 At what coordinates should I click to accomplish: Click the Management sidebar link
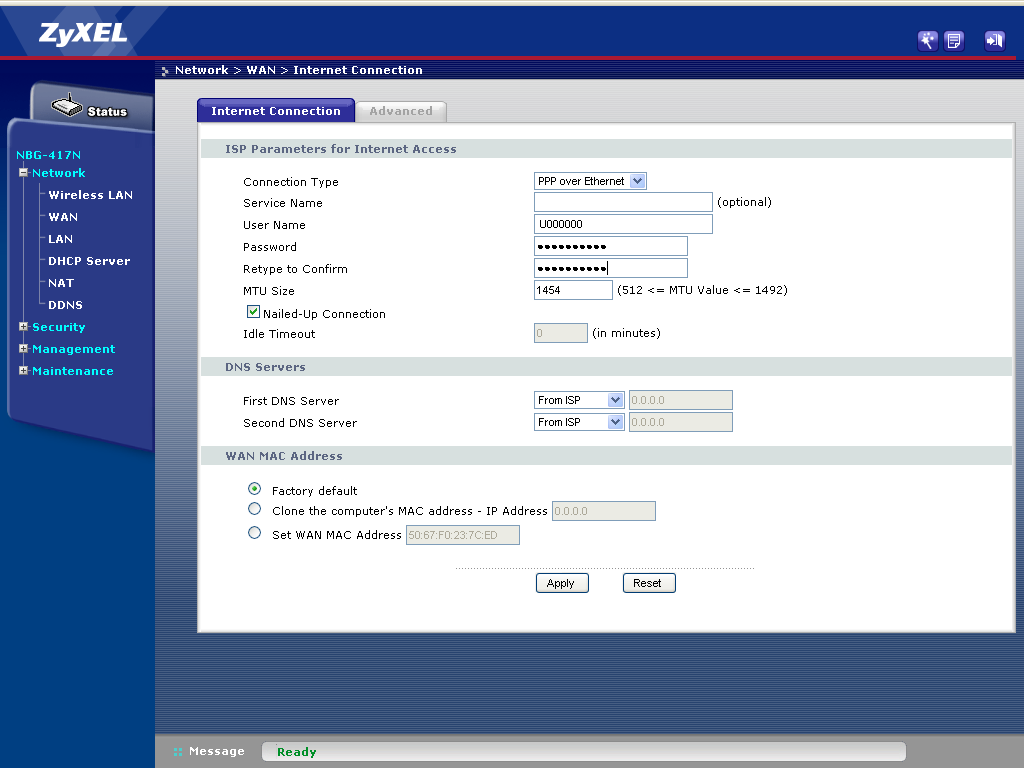coord(73,349)
